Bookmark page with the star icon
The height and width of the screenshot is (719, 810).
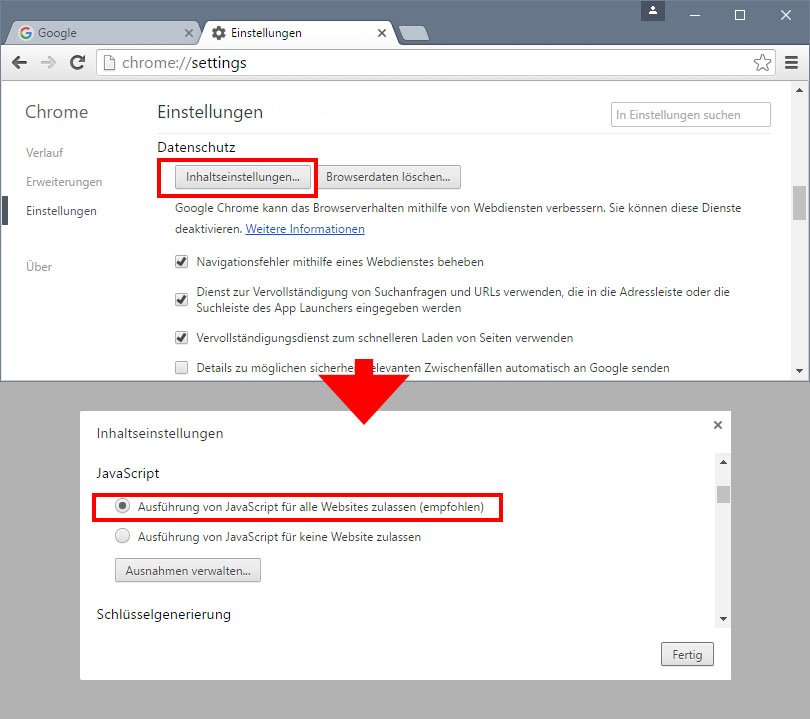[762, 63]
